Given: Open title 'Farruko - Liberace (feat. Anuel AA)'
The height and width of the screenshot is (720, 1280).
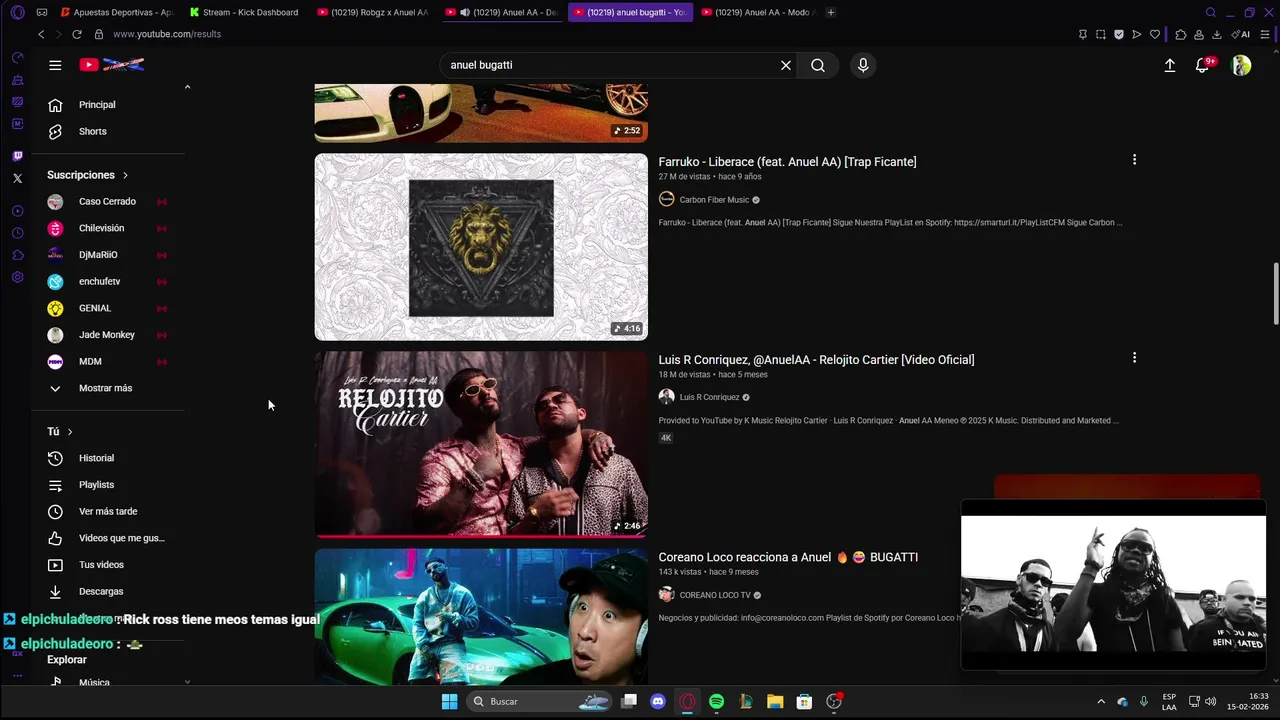Looking at the screenshot, I should tap(787, 162).
